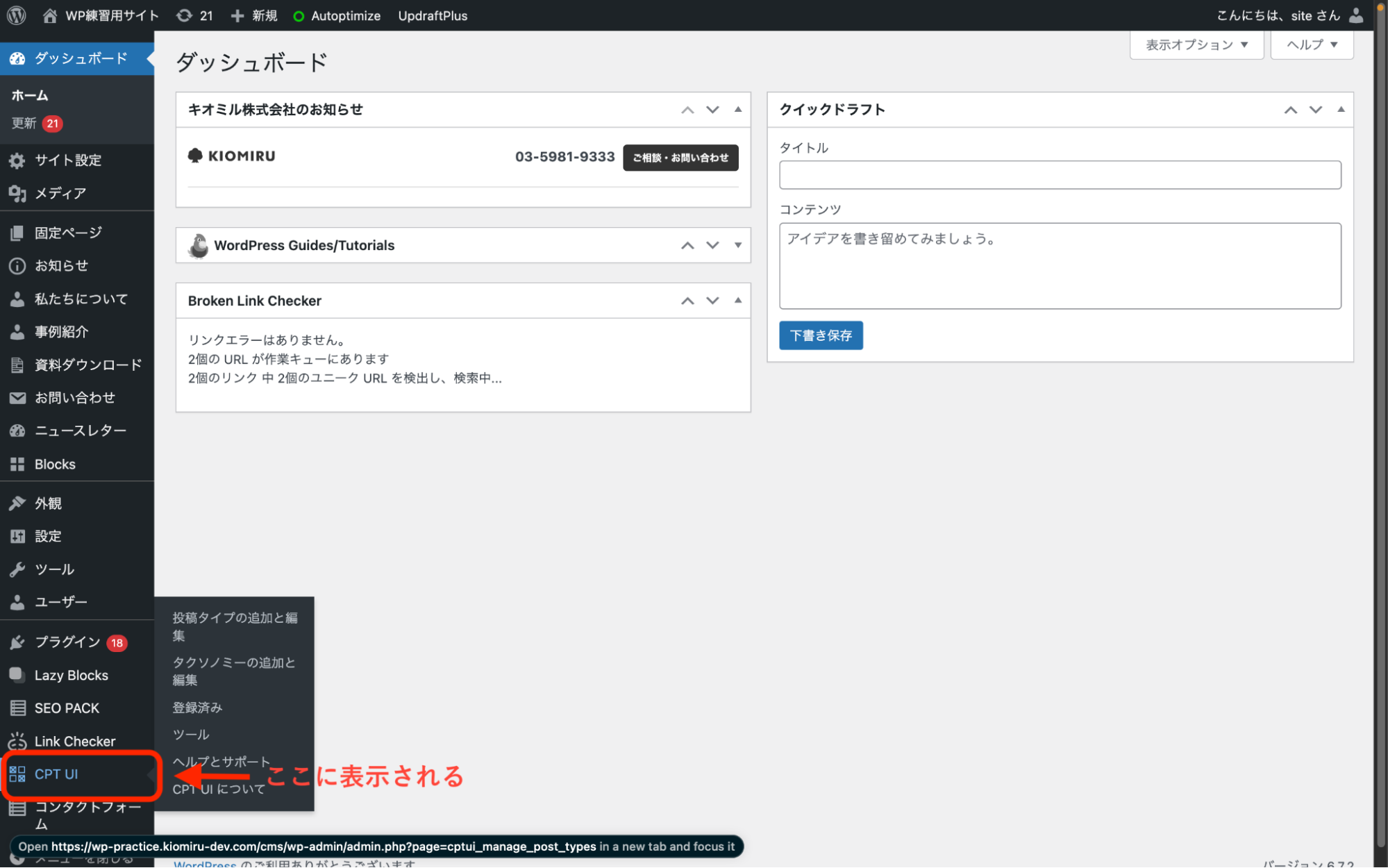Viewport: 1388px width, 868px height.
Task: Expand the WordPress Guides/Tutorials panel
Action: (x=737, y=245)
